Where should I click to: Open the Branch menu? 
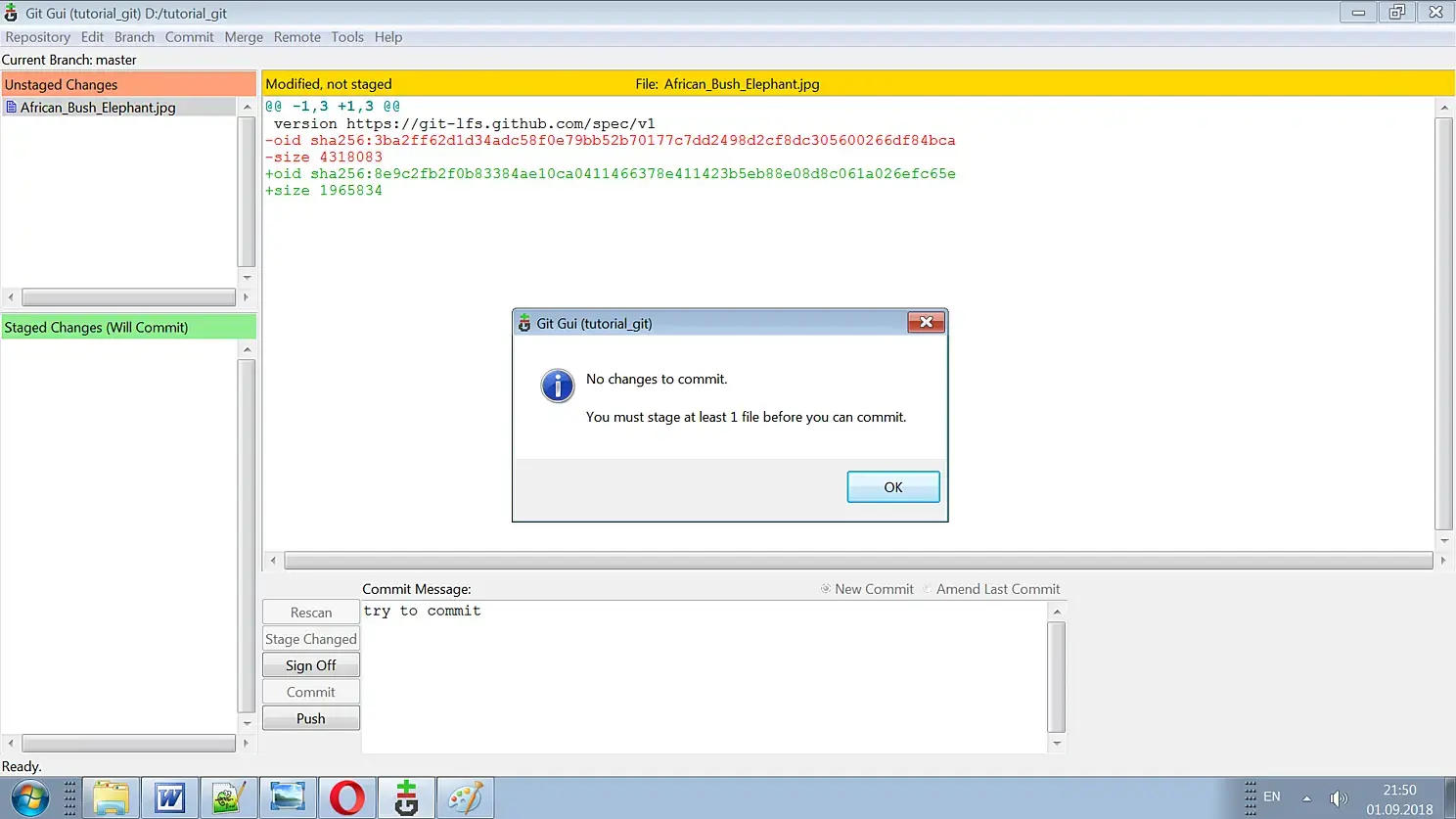tap(134, 37)
